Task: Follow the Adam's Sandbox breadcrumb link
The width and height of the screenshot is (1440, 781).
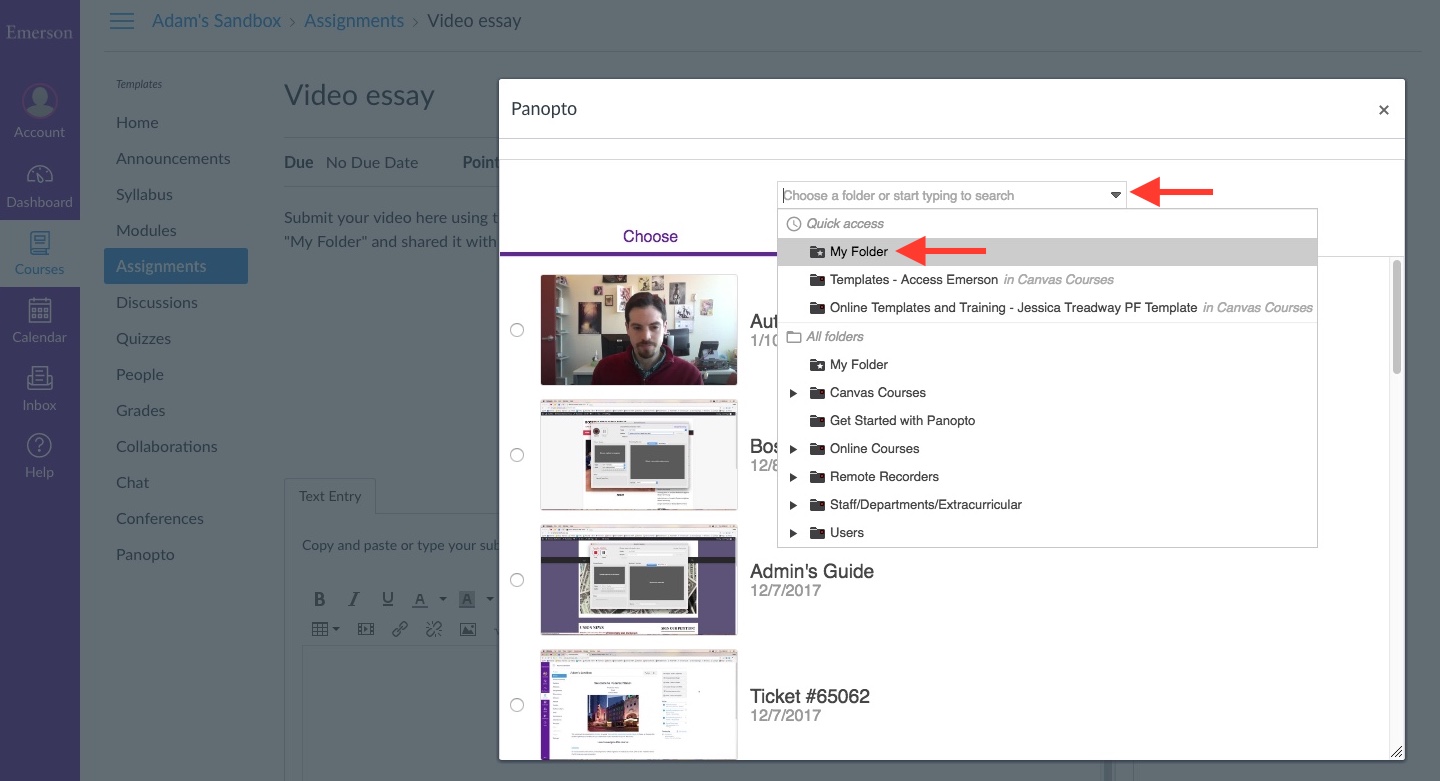Action: pos(216,20)
